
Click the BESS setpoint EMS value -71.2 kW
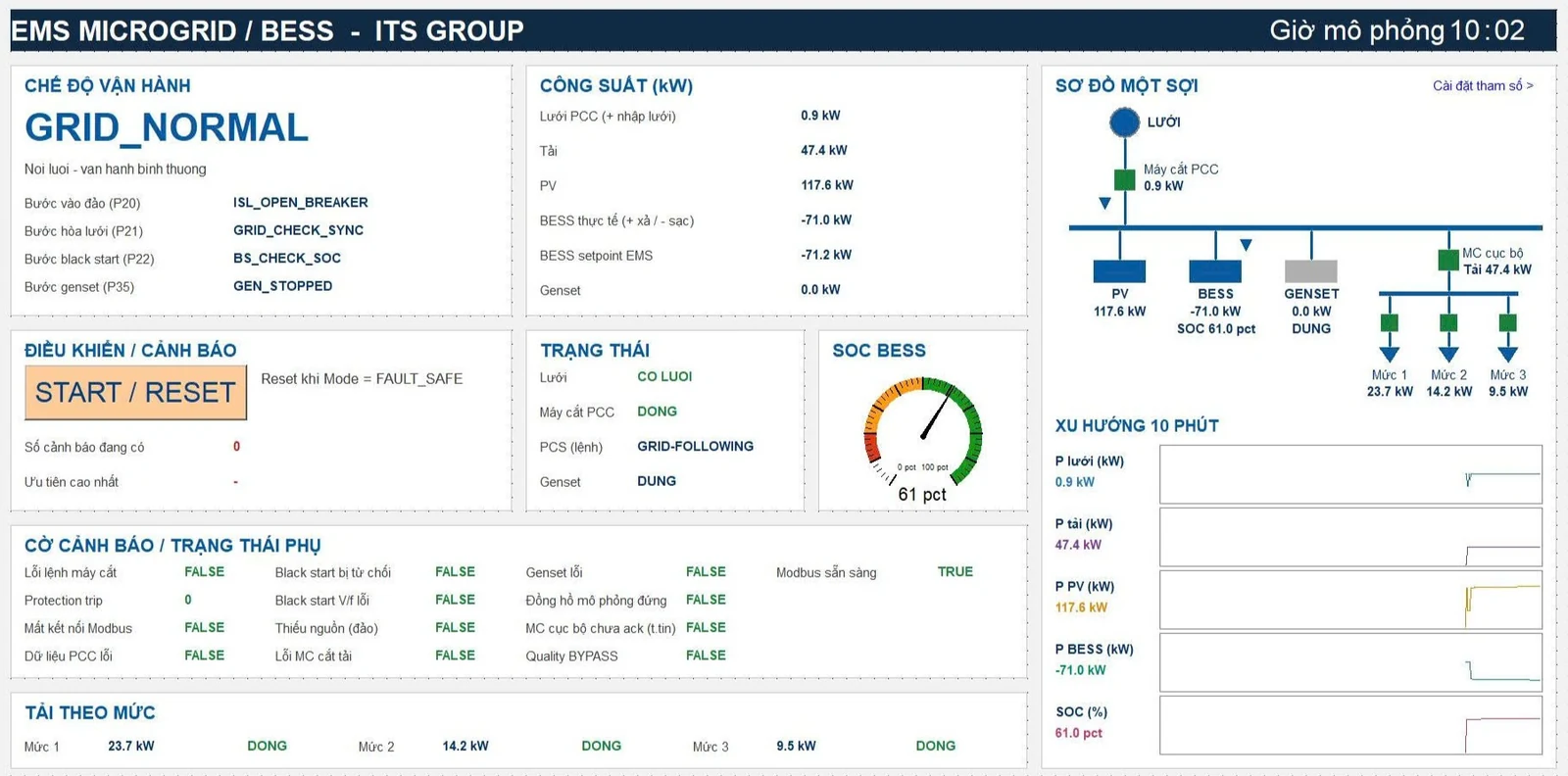pyautogui.click(x=826, y=255)
